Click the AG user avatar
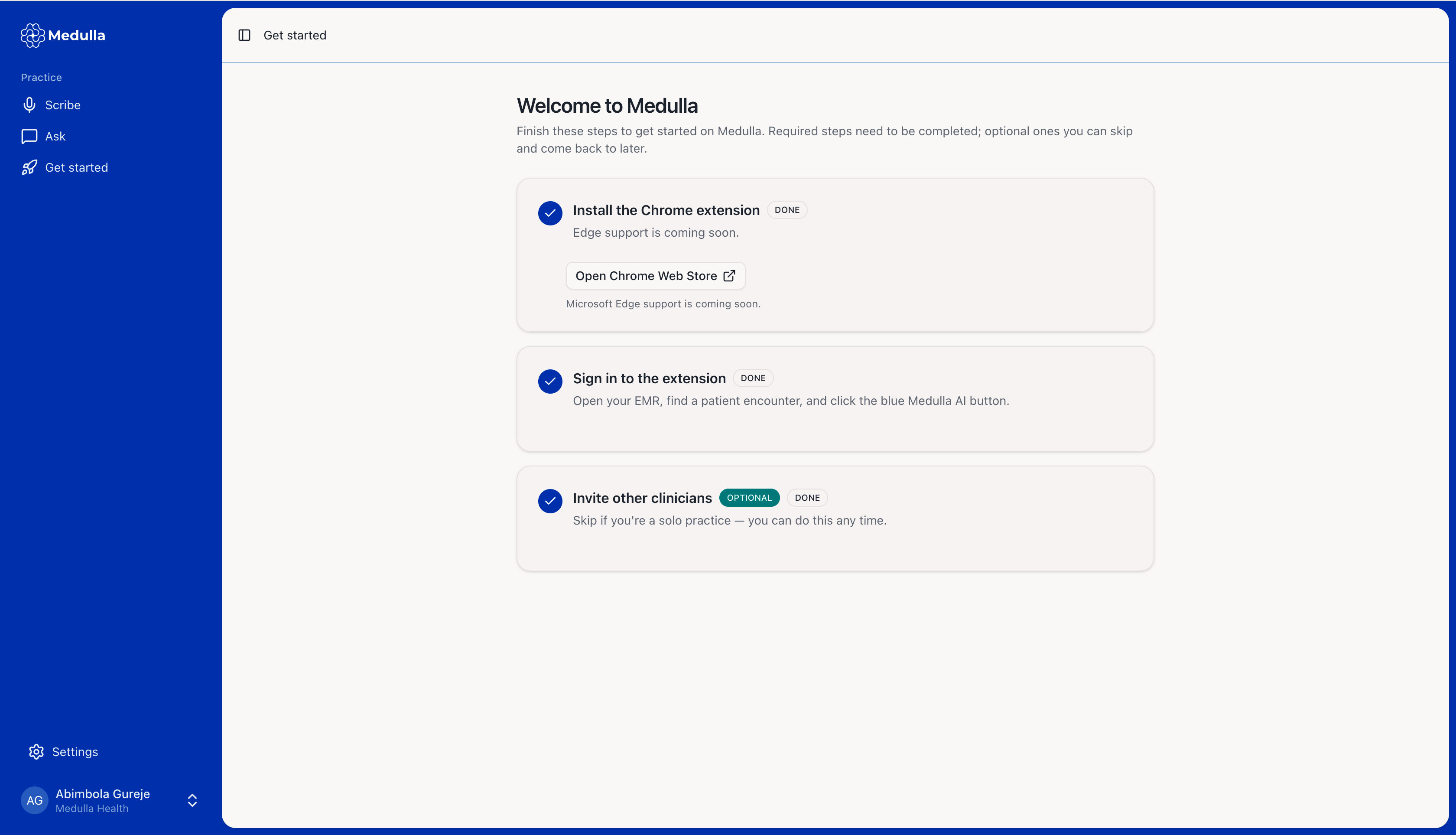The image size is (1456, 835). [34, 800]
